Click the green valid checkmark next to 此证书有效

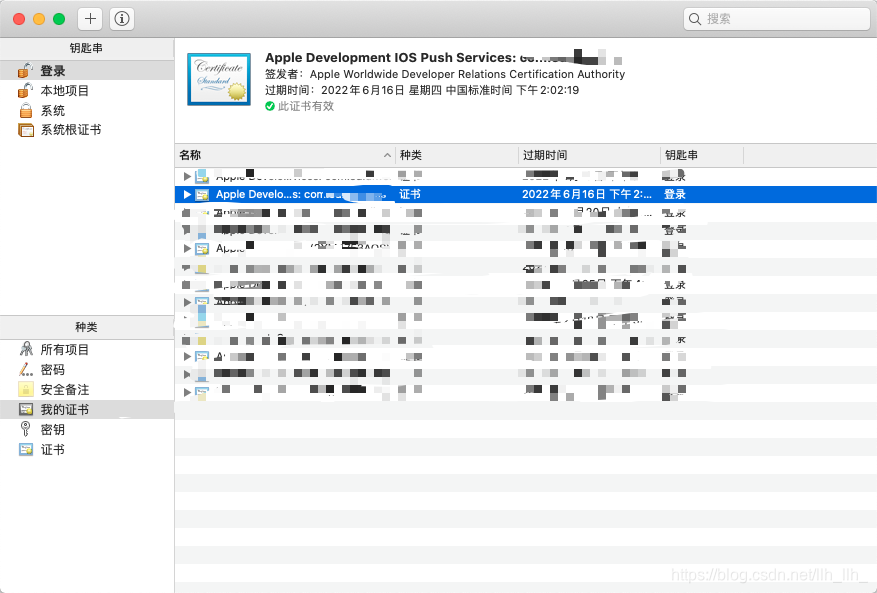tap(270, 106)
